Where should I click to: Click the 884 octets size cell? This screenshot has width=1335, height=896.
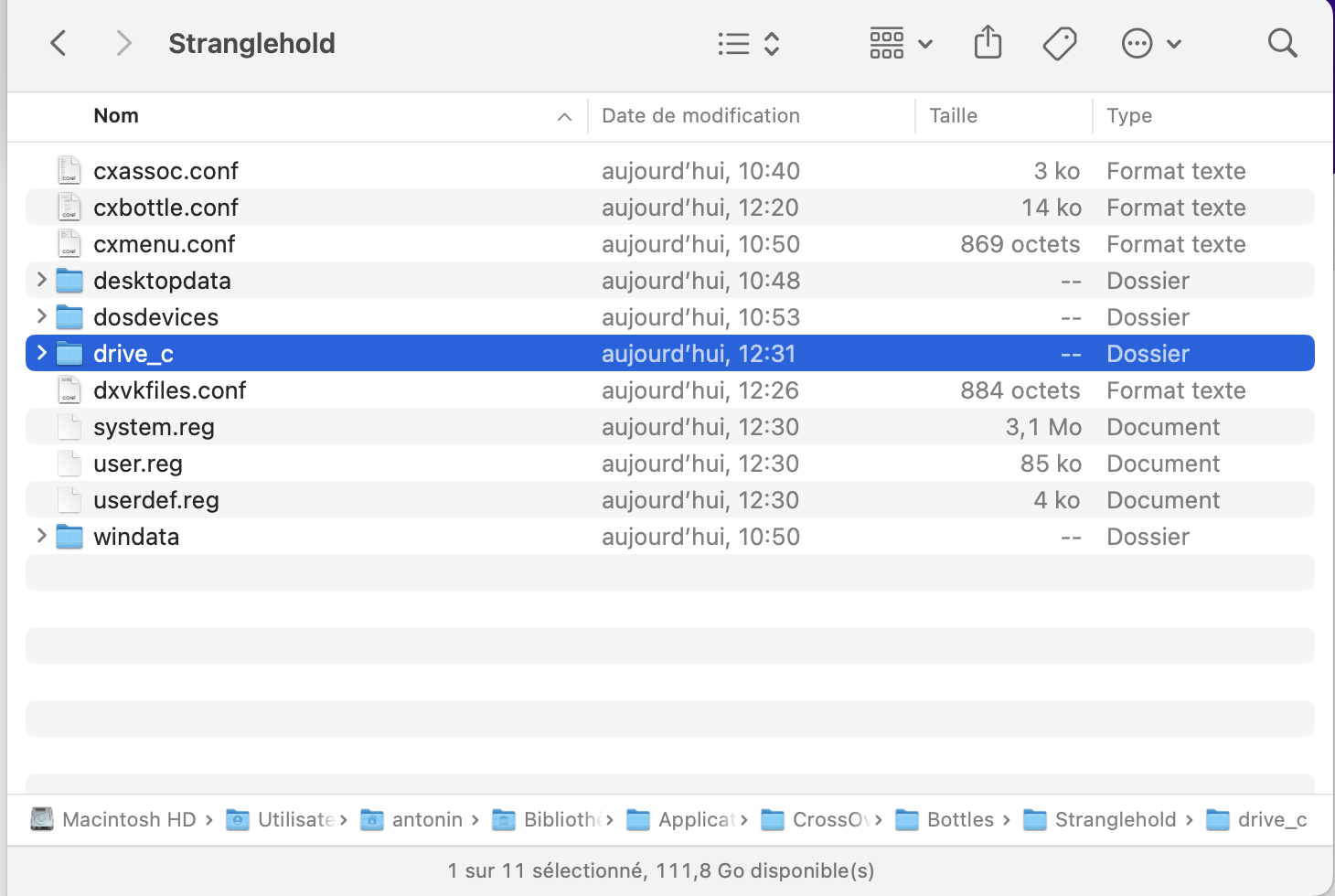1020,390
